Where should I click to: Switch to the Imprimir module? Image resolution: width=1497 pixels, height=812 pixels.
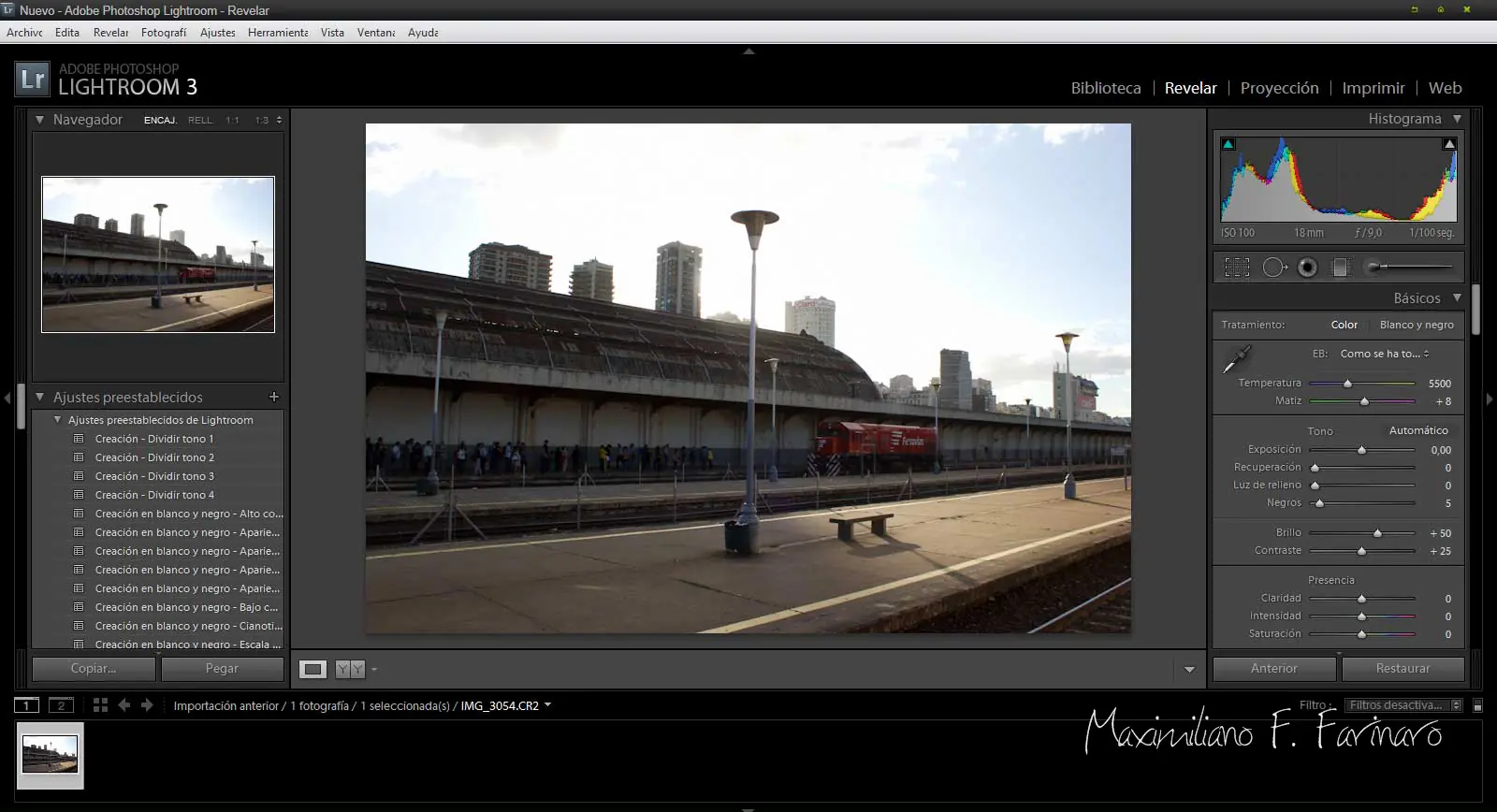1373,88
